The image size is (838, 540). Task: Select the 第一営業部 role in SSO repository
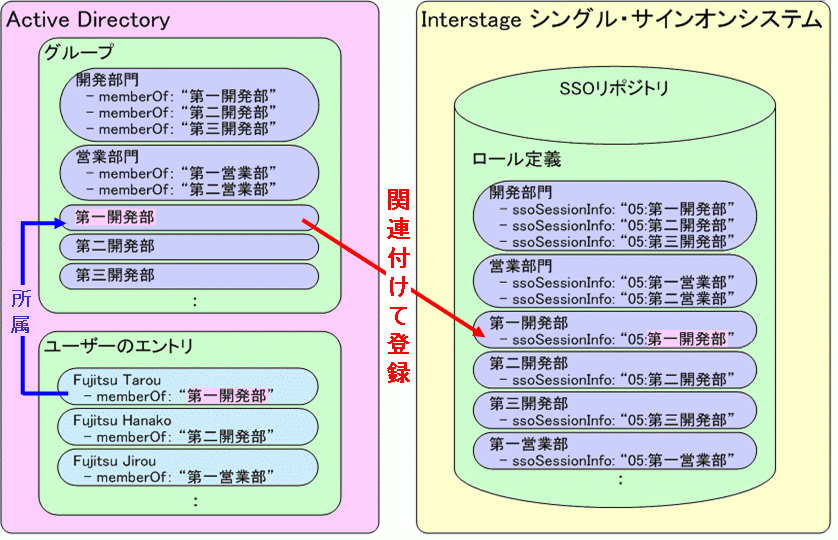(614, 452)
